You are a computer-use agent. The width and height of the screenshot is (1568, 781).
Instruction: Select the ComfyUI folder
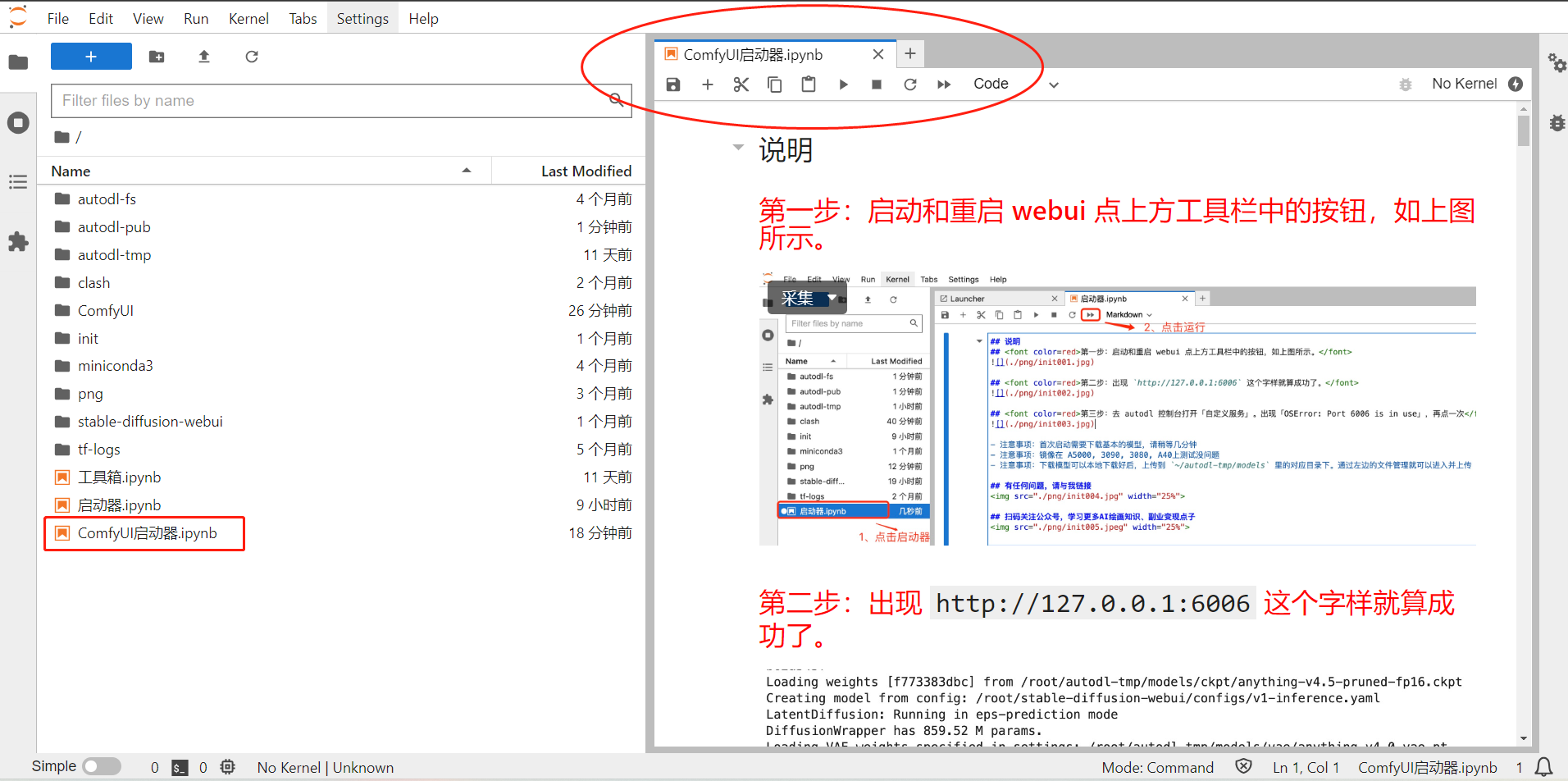(x=341, y=311)
